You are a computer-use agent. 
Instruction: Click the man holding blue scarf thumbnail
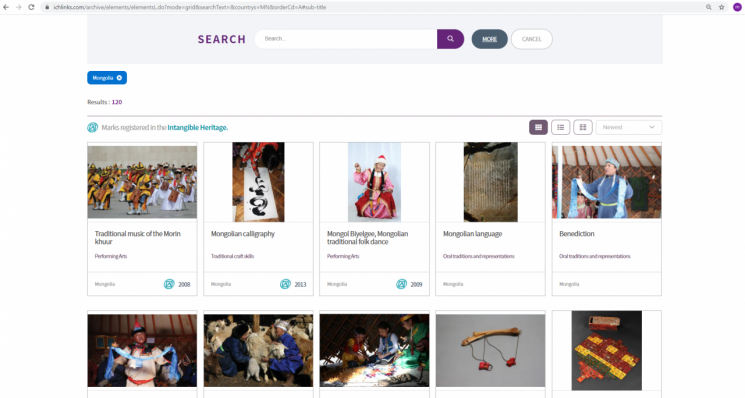(x=142, y=351)
